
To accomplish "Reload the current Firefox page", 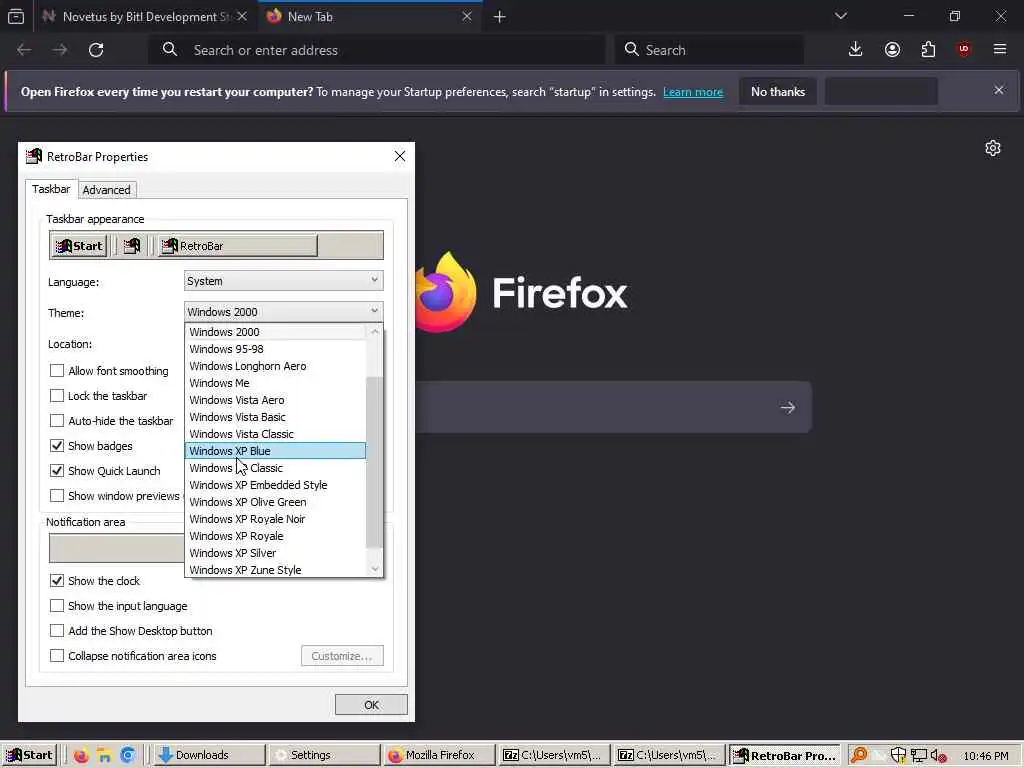I will pyautogui.click(x=96, y=50).
